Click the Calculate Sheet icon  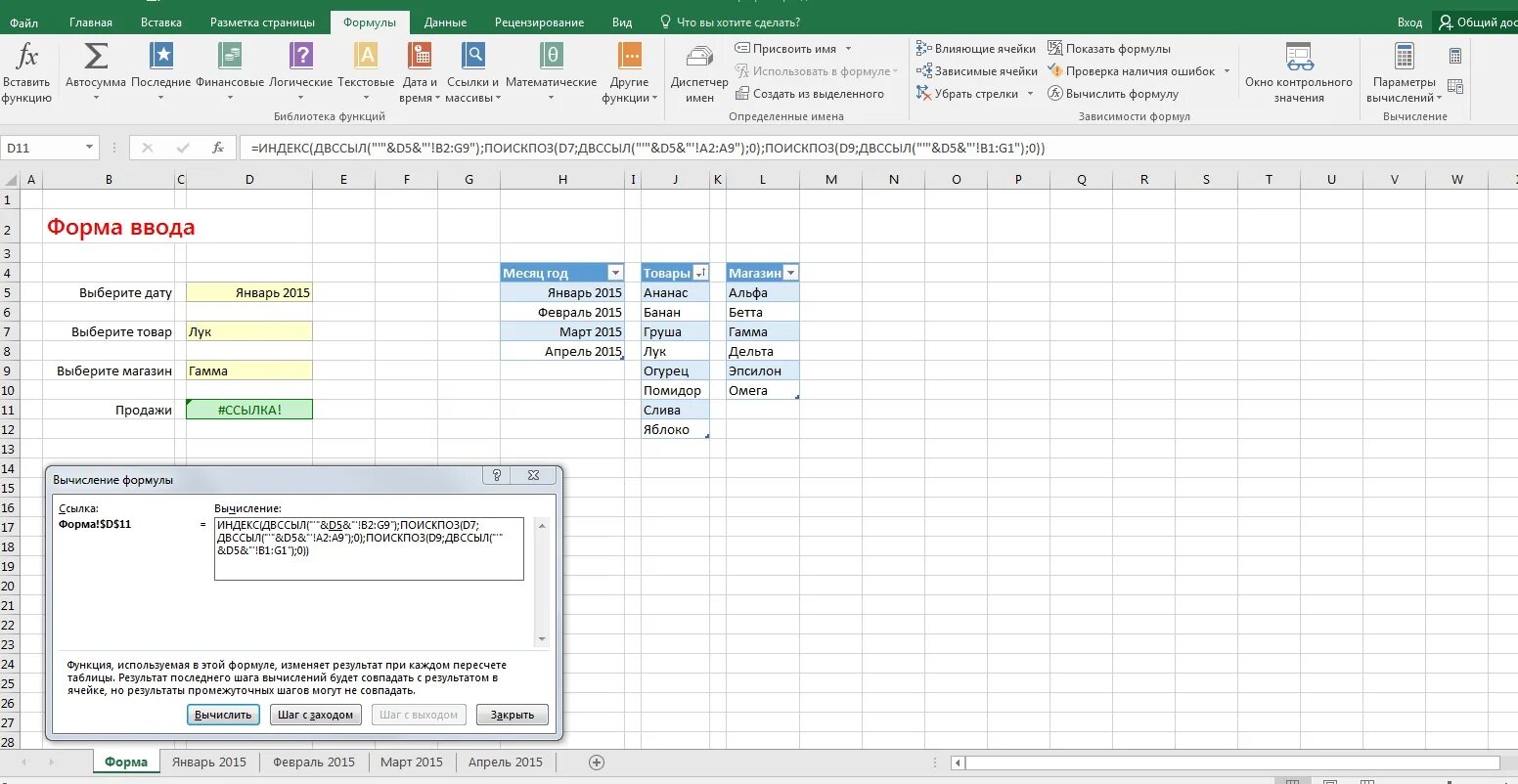tap(1455, 88)
